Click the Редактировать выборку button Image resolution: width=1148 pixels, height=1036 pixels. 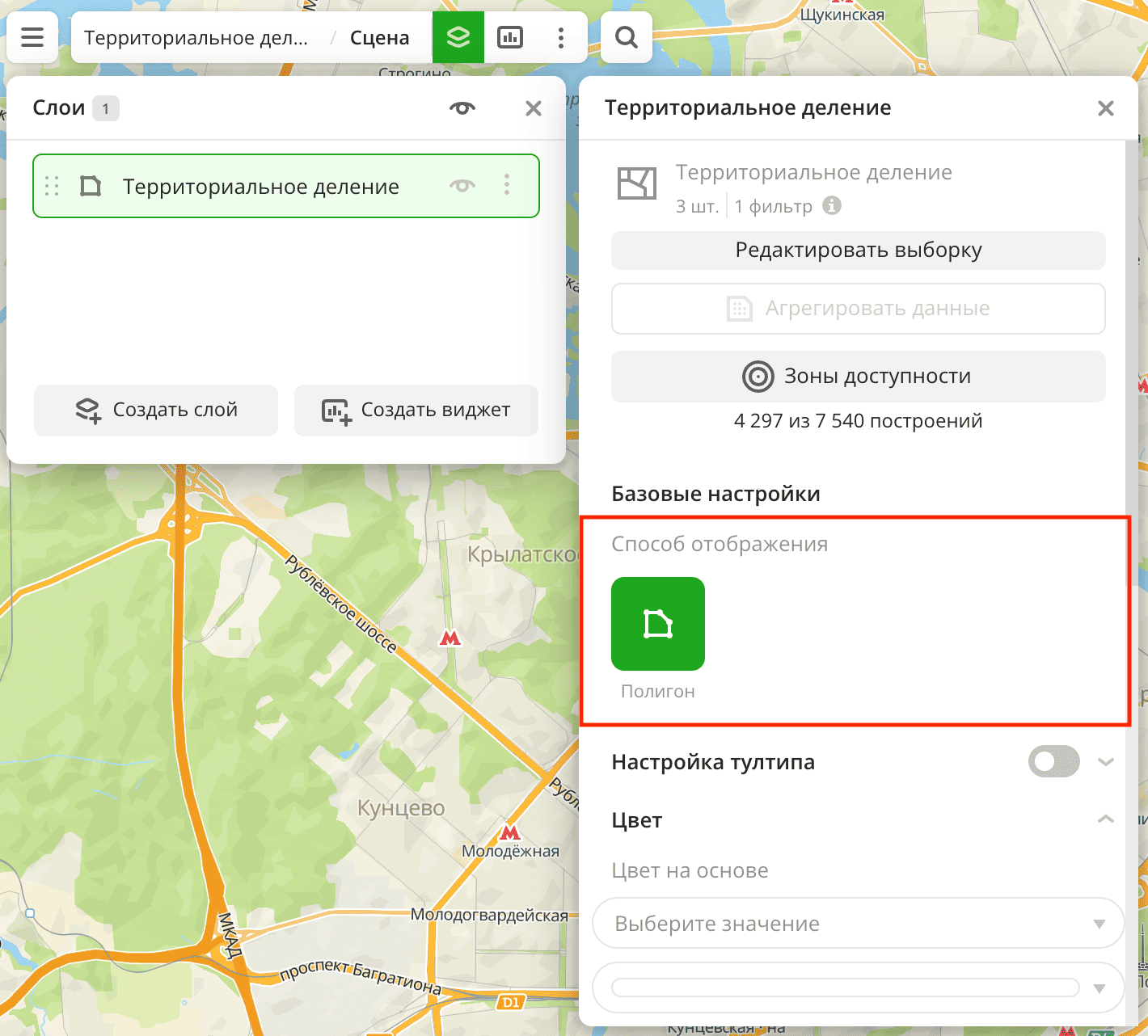[858, 251]
